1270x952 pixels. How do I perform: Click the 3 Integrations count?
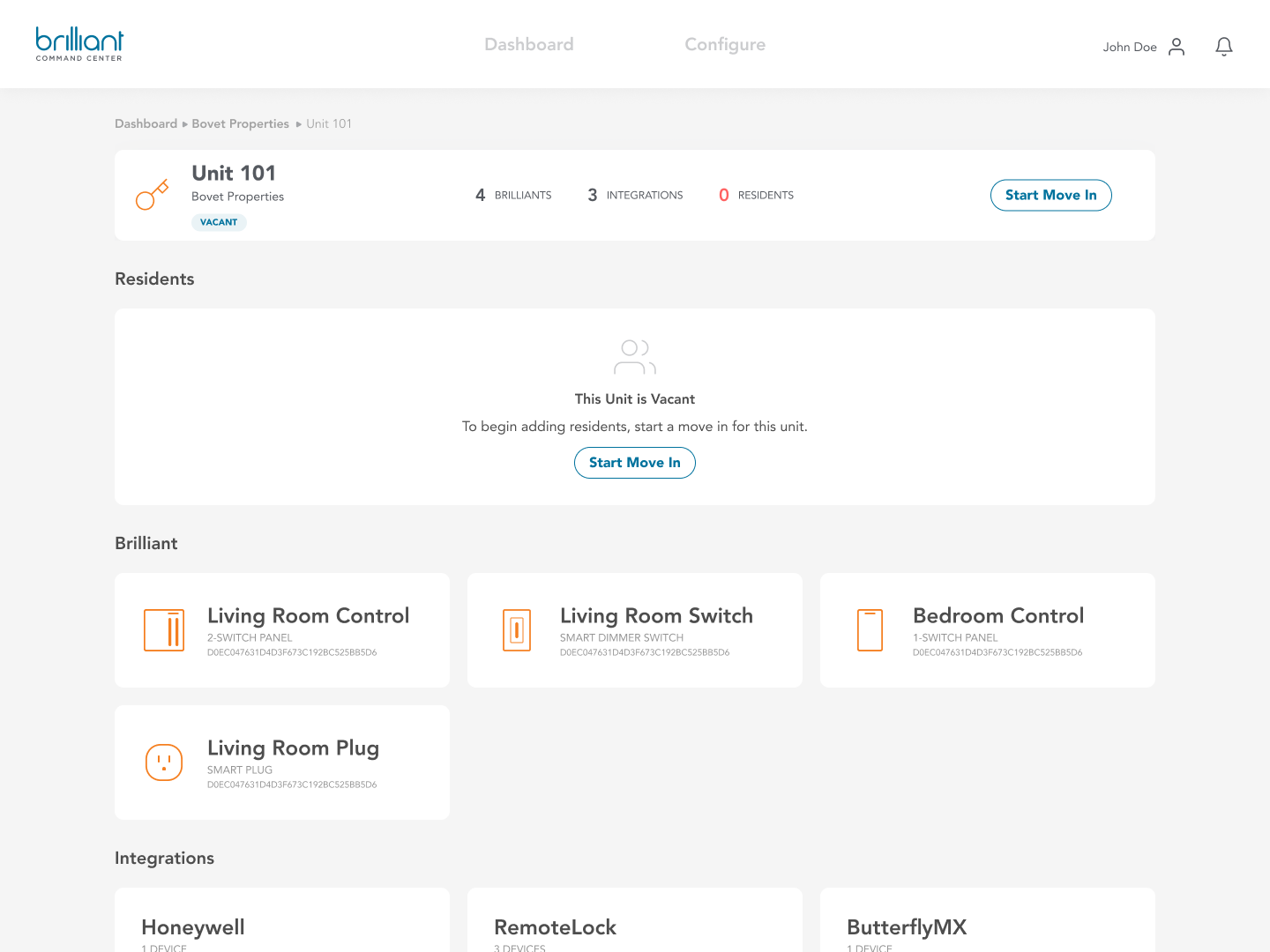[x=635, y=195]
